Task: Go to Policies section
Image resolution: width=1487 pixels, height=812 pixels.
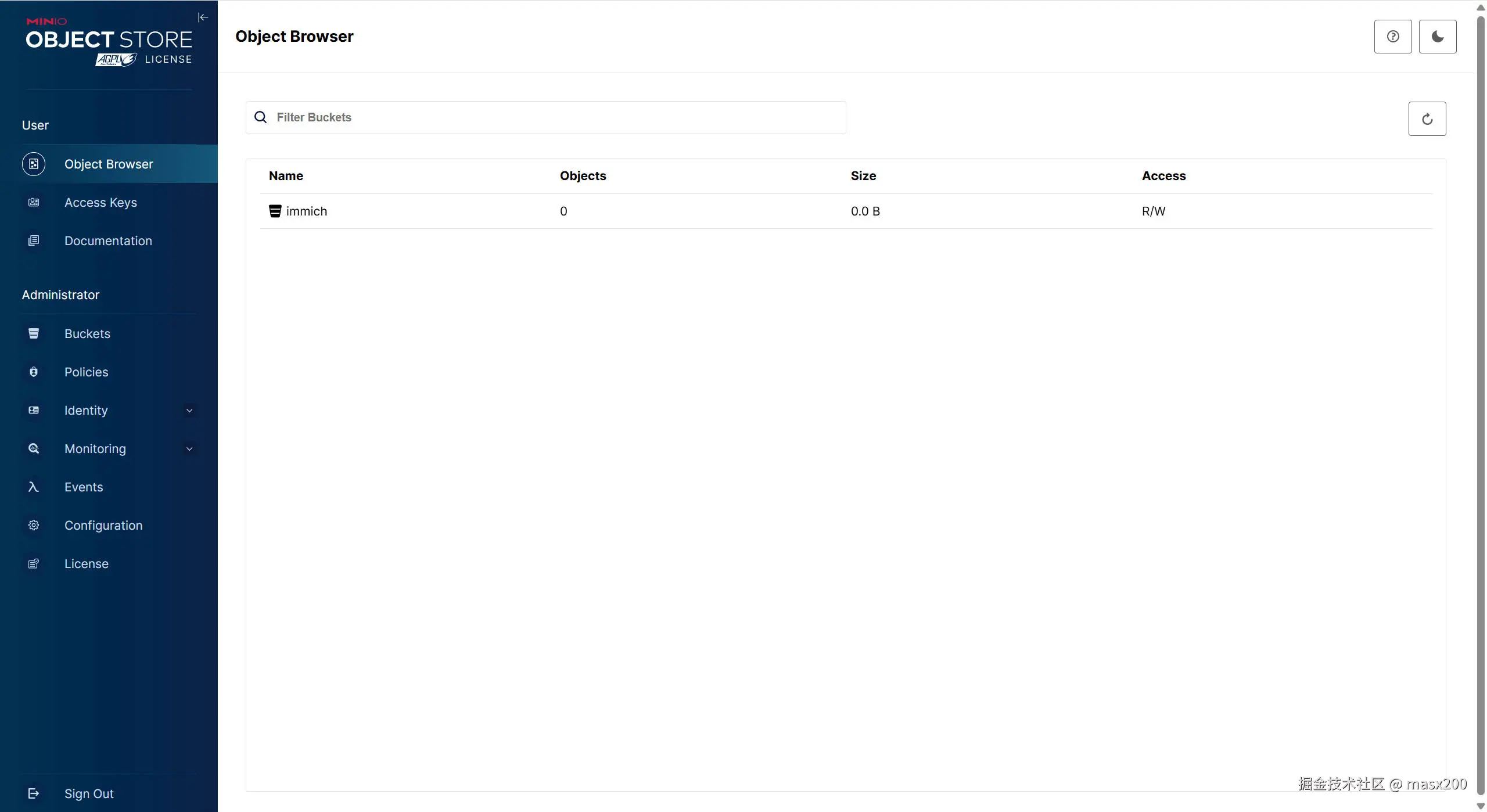Action: 86,372
